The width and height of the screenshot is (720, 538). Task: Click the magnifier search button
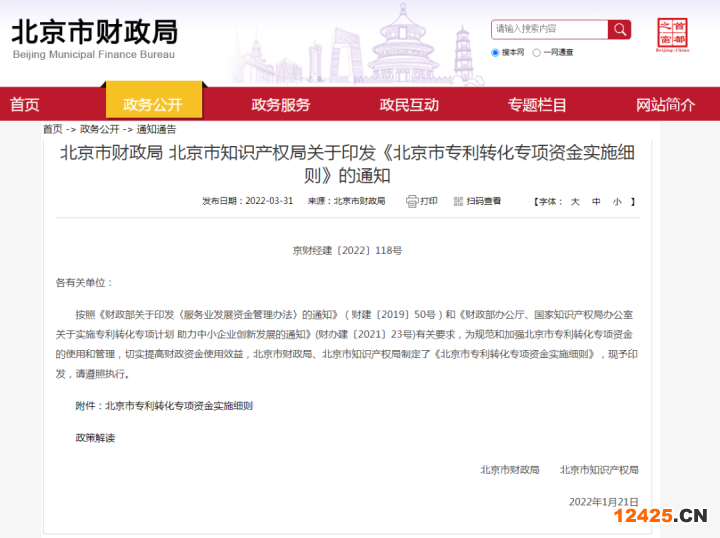point(620,29)
